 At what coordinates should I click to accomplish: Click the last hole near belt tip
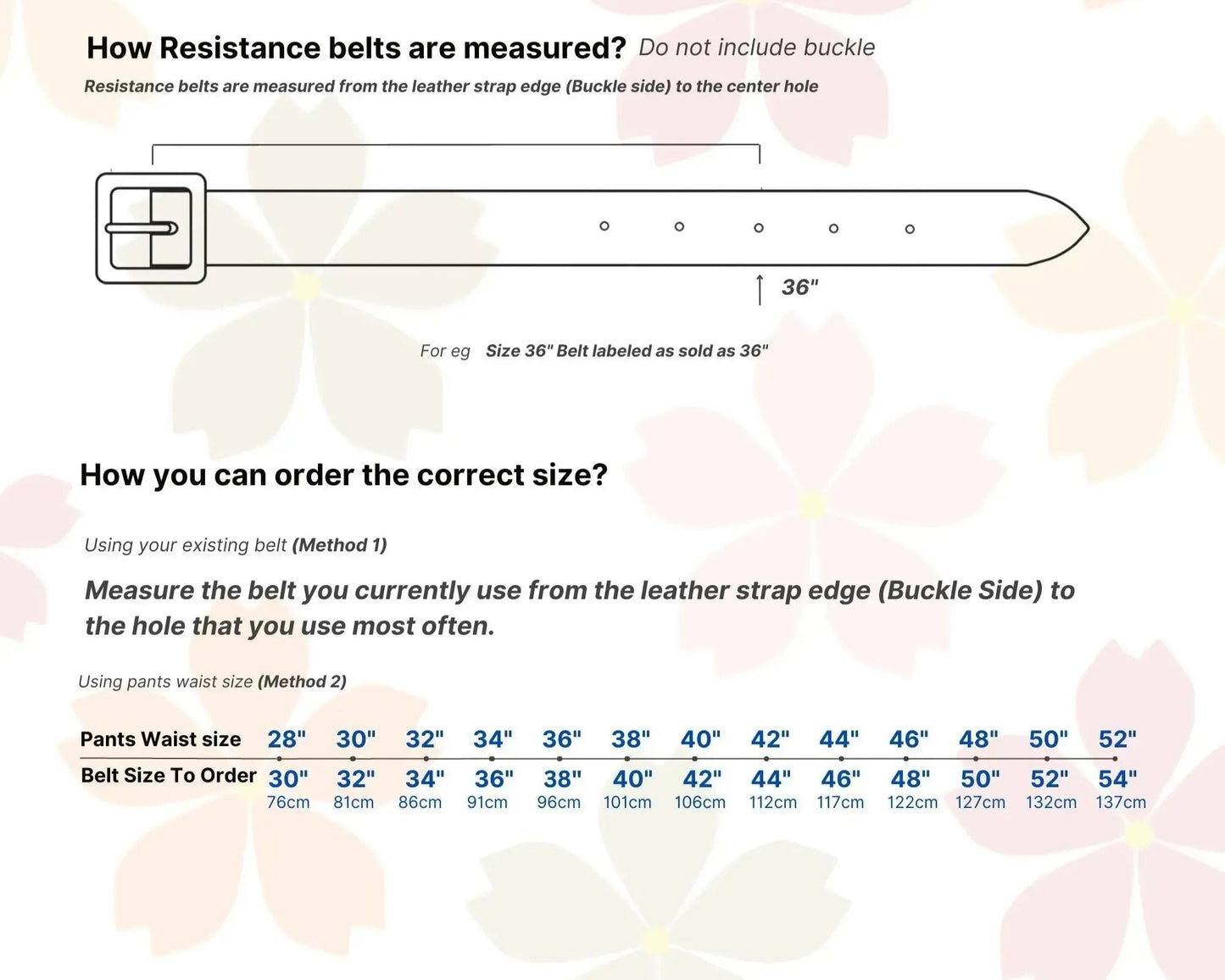(x=910, y=229)
